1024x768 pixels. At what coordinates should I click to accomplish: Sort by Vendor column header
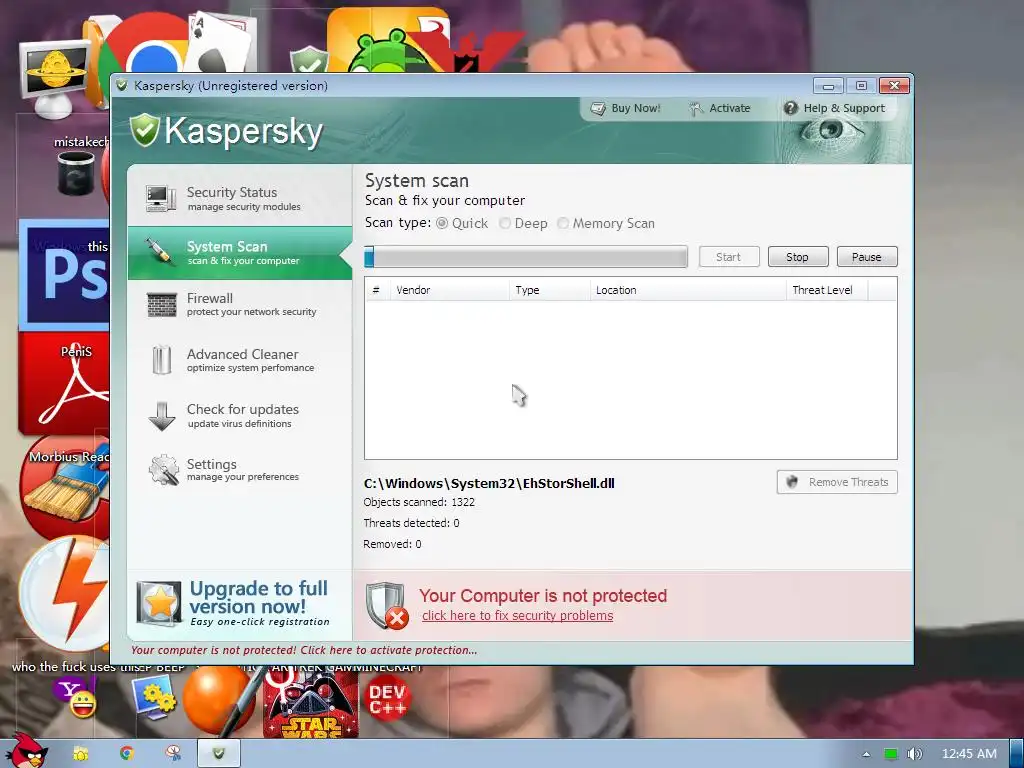point(449,290)
